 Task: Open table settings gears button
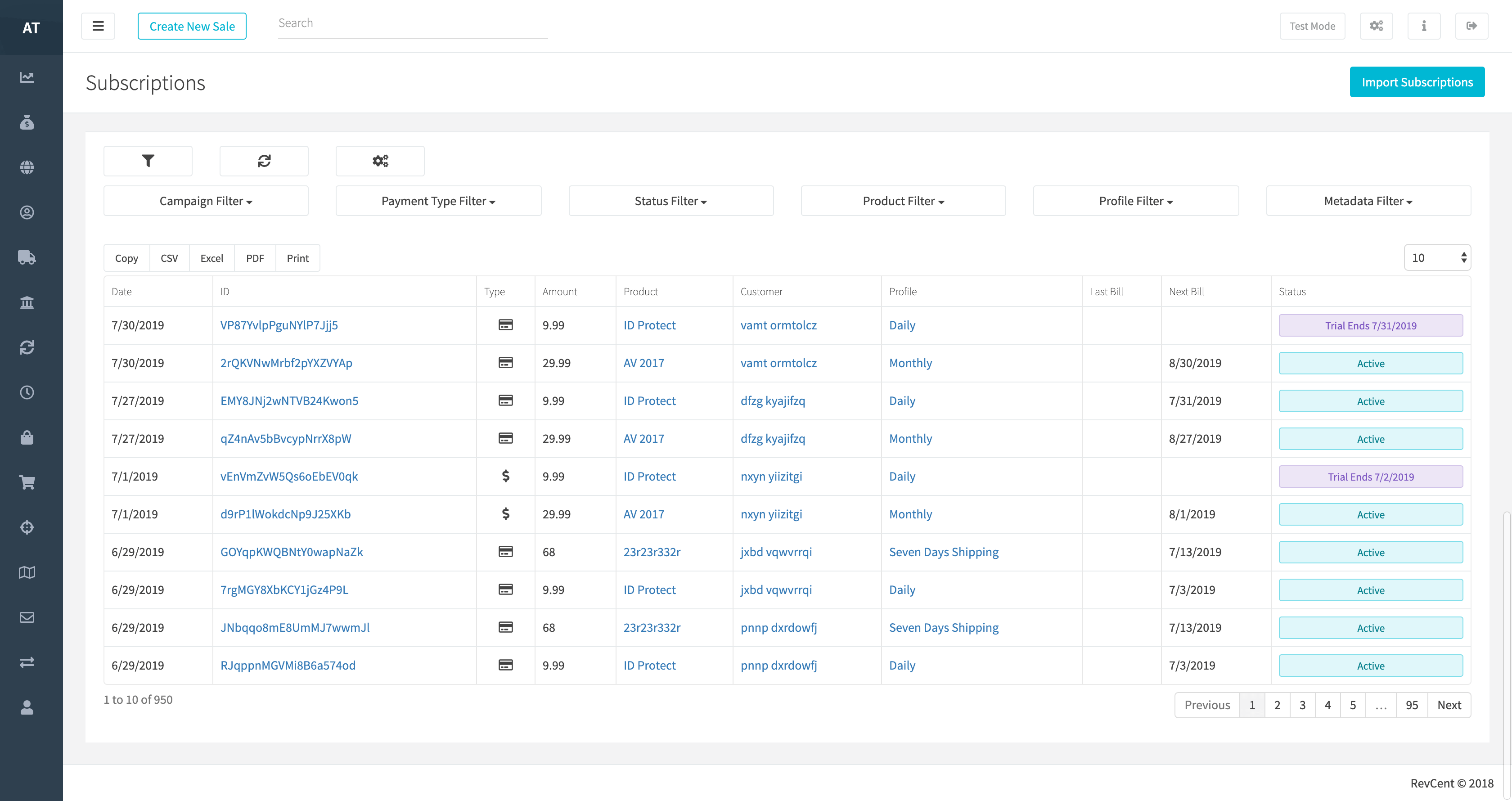pyautogui.click(x=380, y=161)
